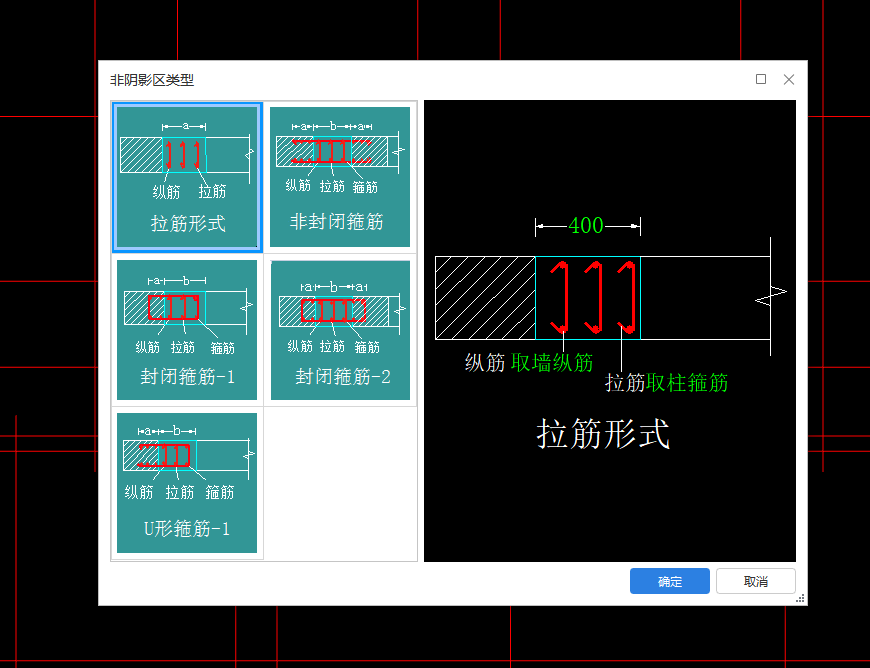Click the dialog resize grip corner
Image resolution: width=870 pixels, height=668 pixels.
pos(800,599)
